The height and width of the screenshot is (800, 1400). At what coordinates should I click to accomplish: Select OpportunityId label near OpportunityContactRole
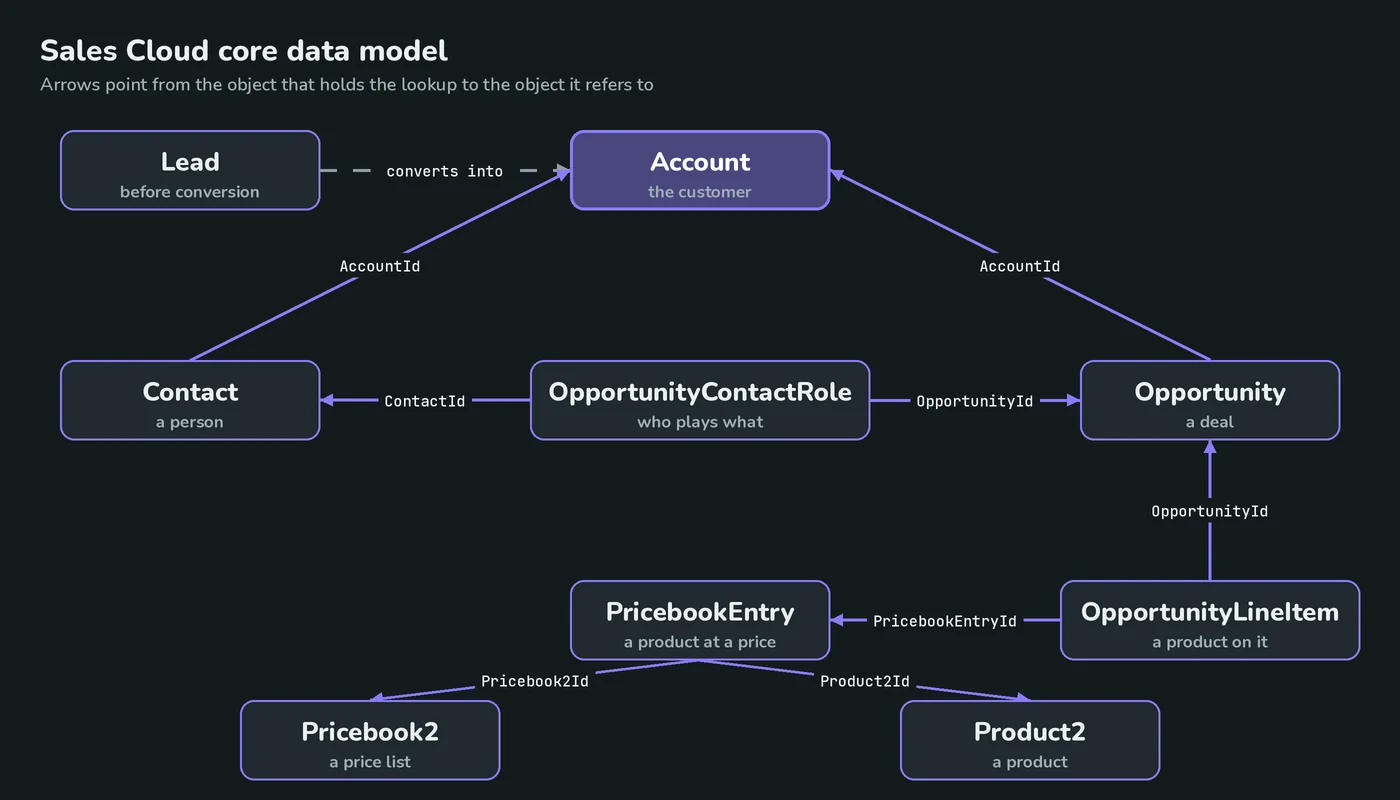(x=975, y=401)
